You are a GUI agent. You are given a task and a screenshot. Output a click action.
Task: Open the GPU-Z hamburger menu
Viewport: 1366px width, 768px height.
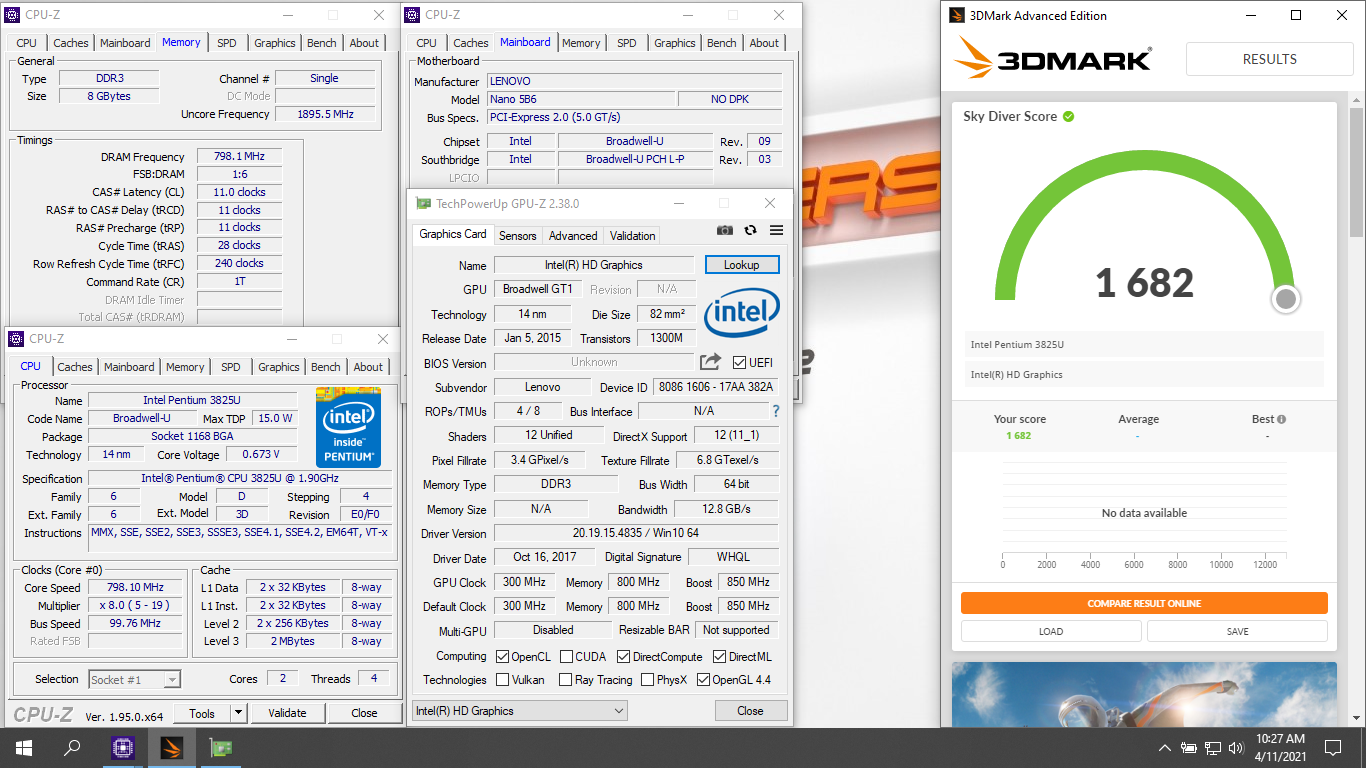click(776, 230)
